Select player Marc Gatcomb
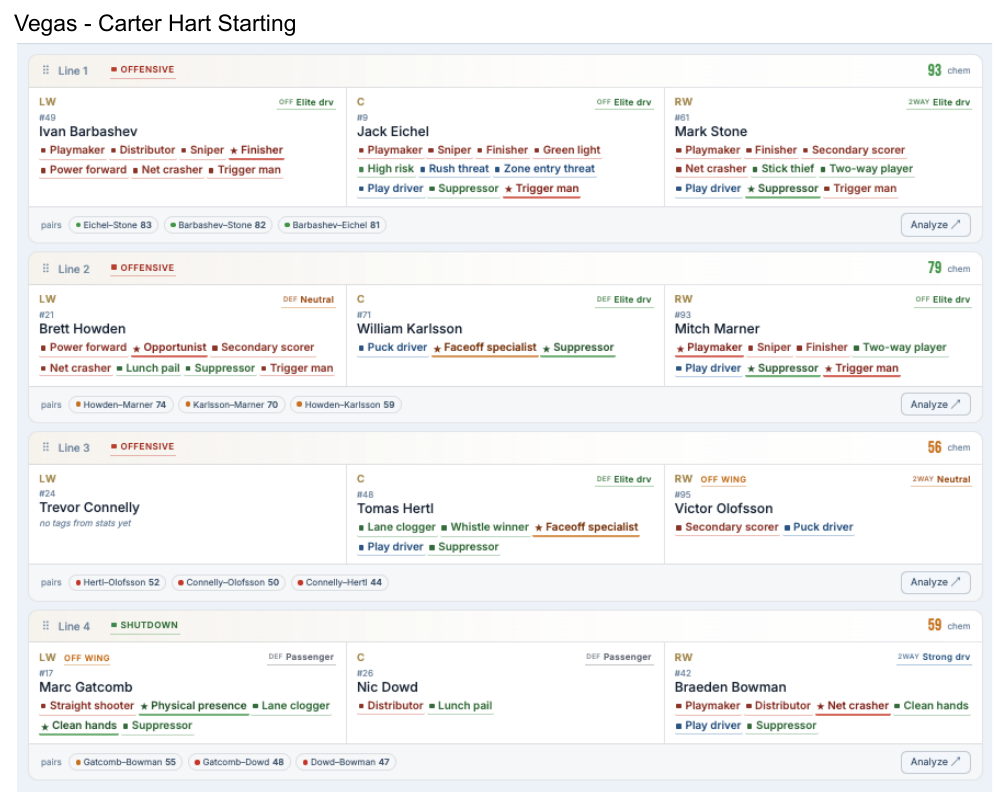The height and width of the screenshot is (792, 1005). (86, 687)
